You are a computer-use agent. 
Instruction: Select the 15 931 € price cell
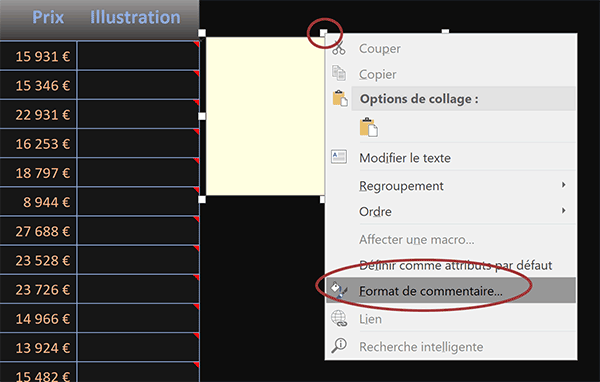pyautogui.click(x=38, y=56)
